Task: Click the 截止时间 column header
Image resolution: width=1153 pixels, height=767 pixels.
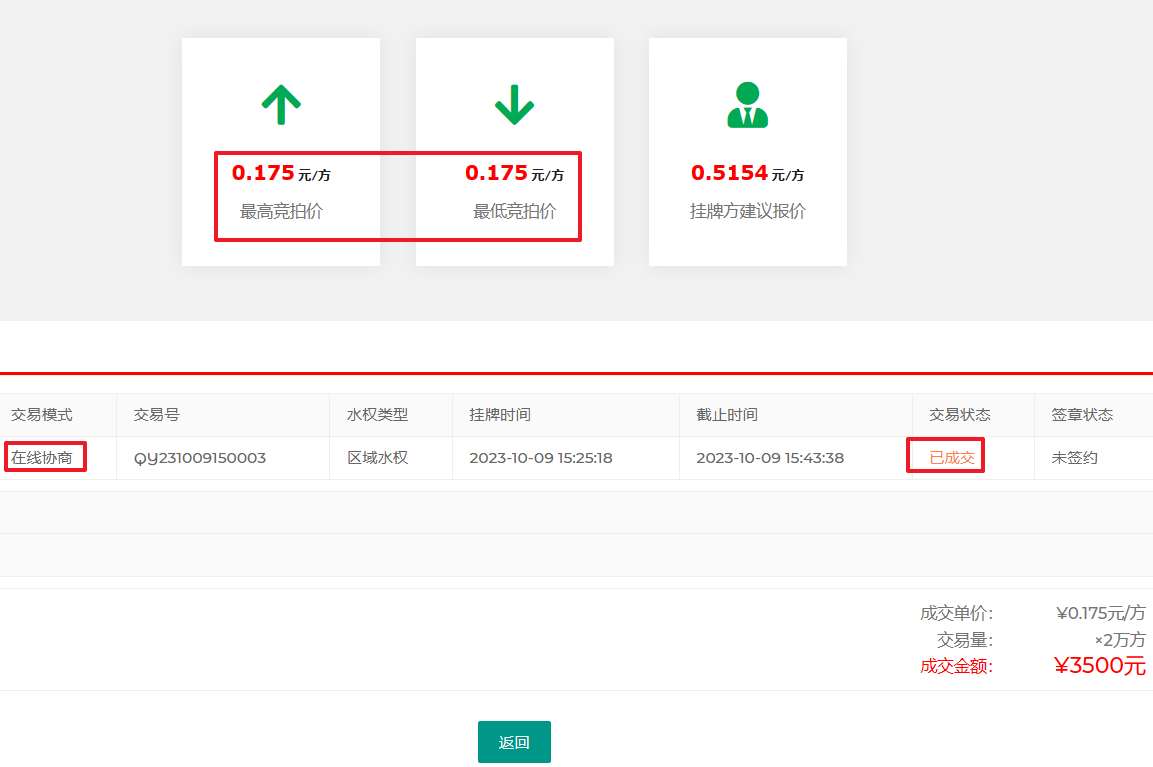Action: click(x=727, y=415)
